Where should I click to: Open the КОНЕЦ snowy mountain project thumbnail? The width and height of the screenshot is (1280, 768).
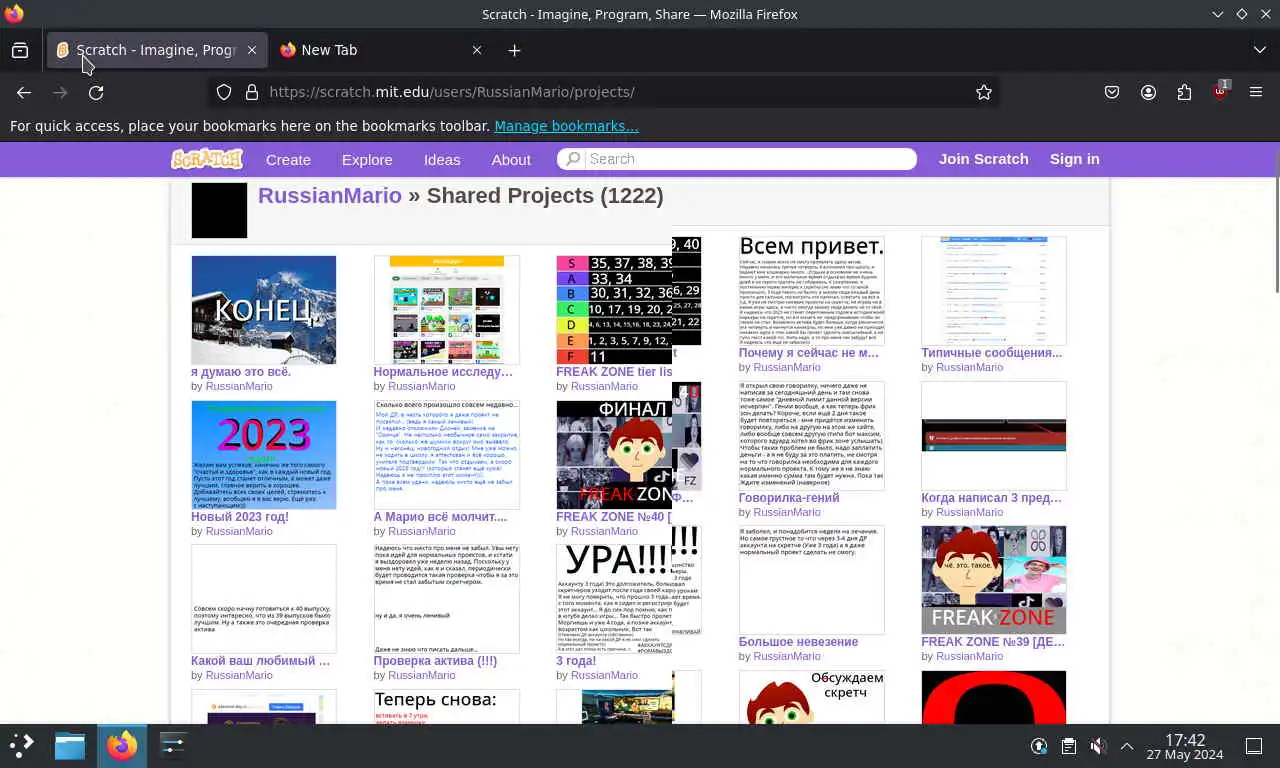coord(264,310)
